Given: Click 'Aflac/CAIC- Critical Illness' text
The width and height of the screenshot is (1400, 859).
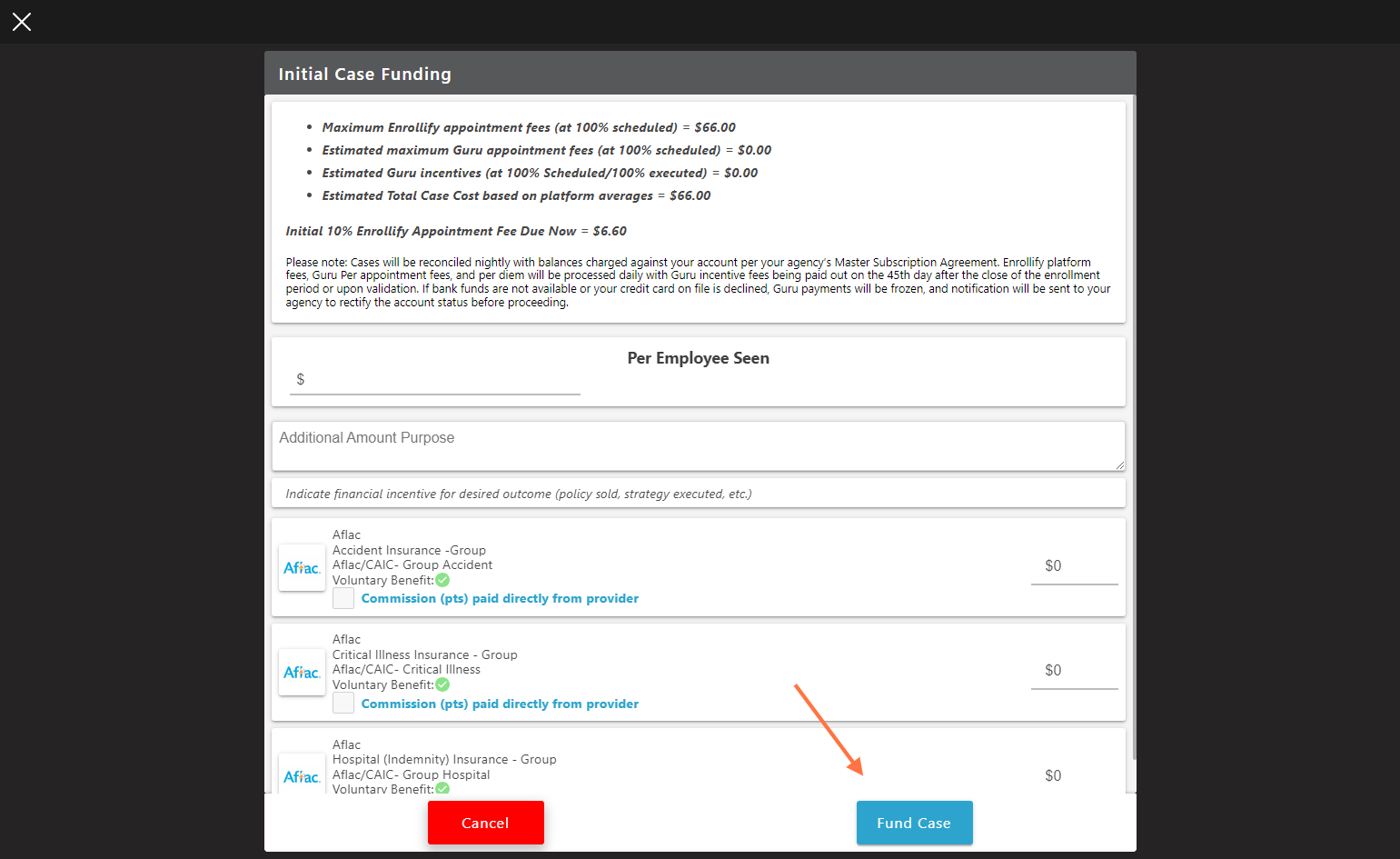Looking at the screenshot, I should 406,669.
